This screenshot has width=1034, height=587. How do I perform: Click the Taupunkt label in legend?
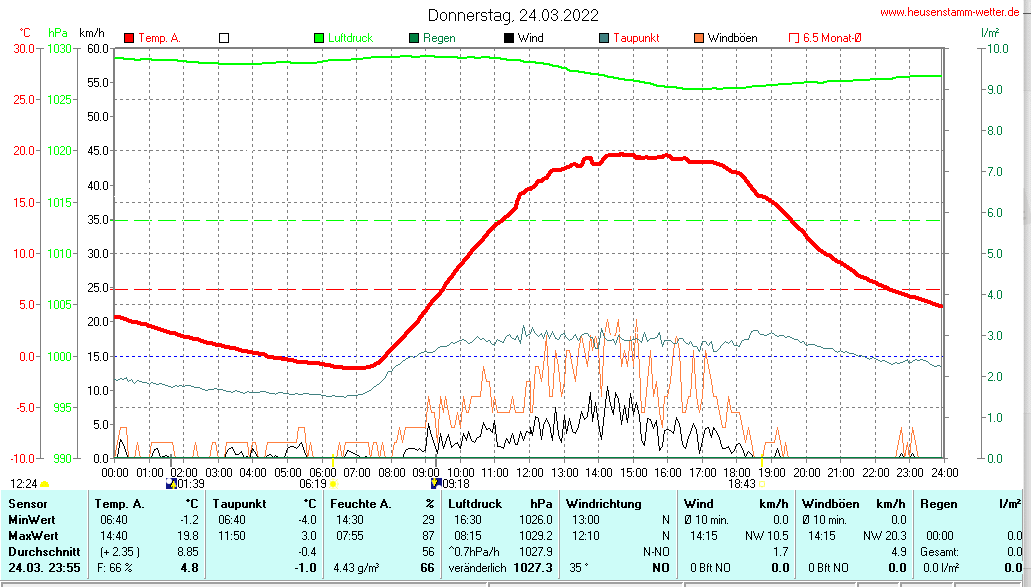click(x=636, y=38)
